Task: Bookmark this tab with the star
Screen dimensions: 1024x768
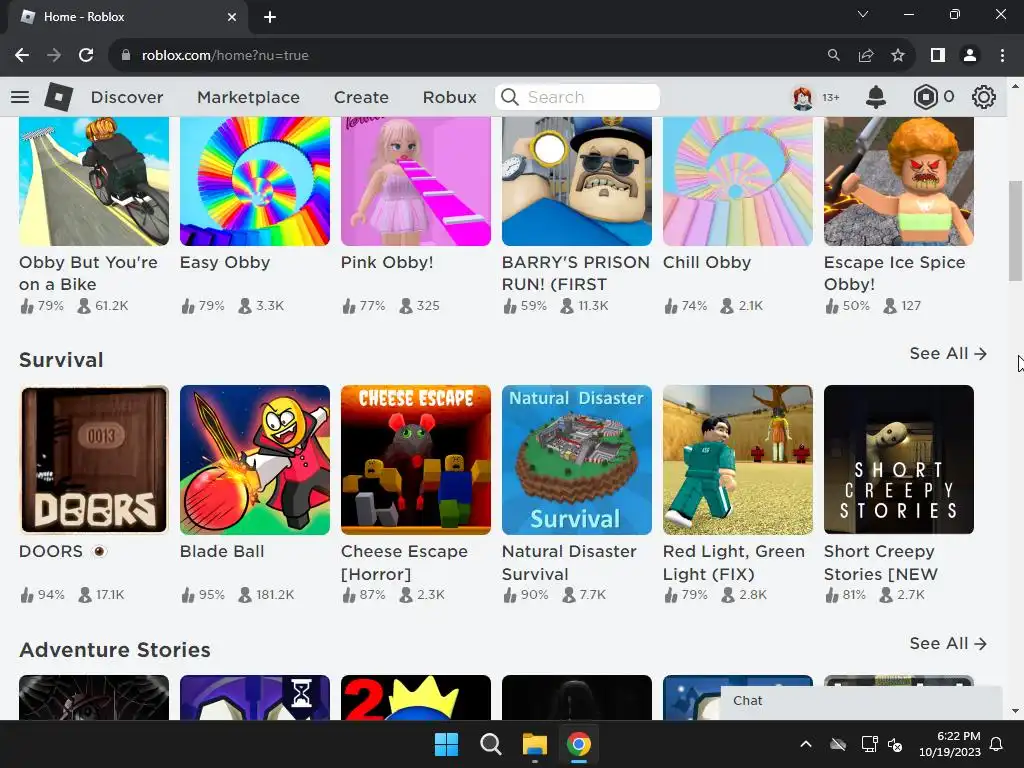Action: pos(898,56)
